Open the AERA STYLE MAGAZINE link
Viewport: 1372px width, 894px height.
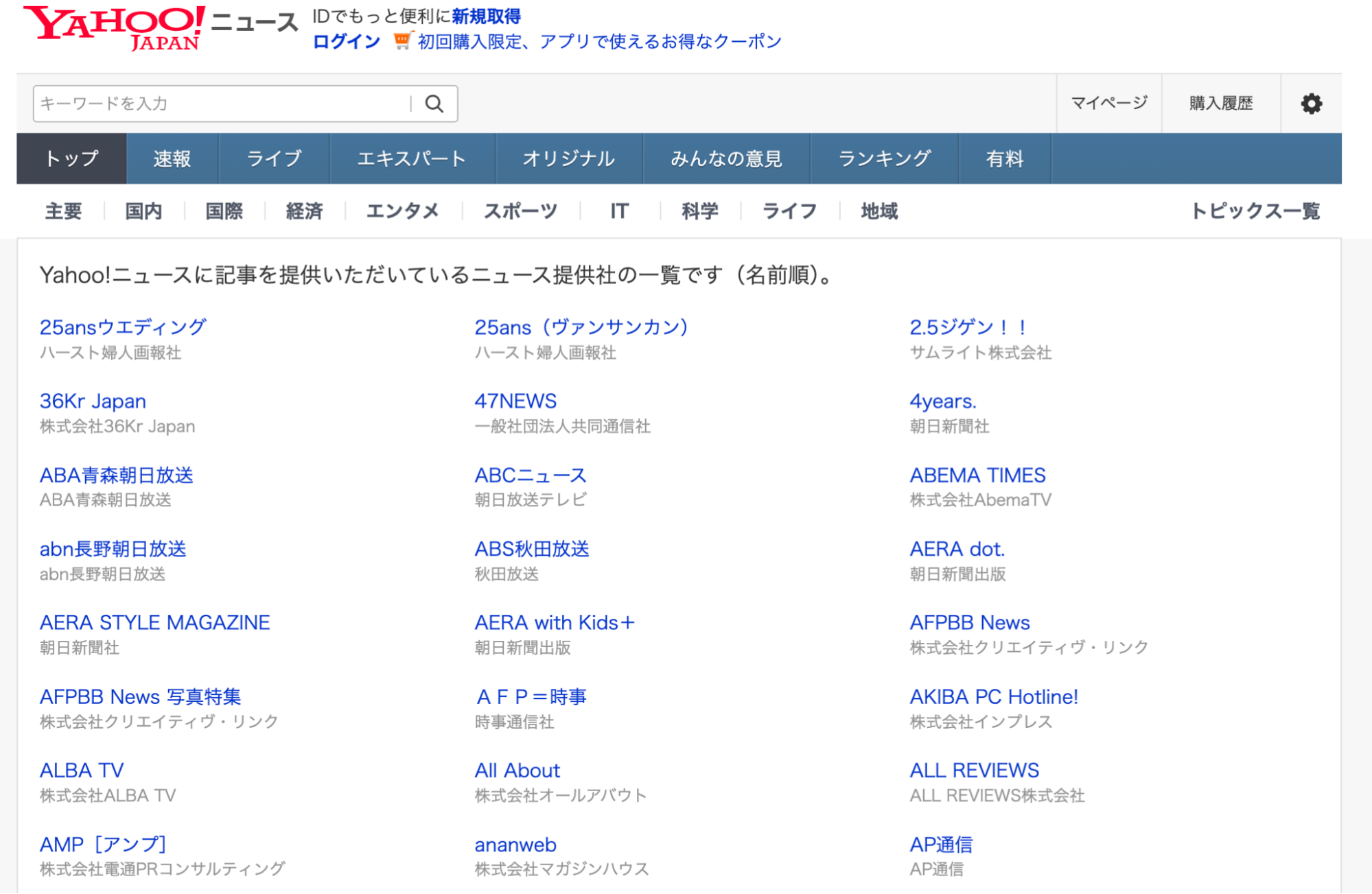point(155,622)
